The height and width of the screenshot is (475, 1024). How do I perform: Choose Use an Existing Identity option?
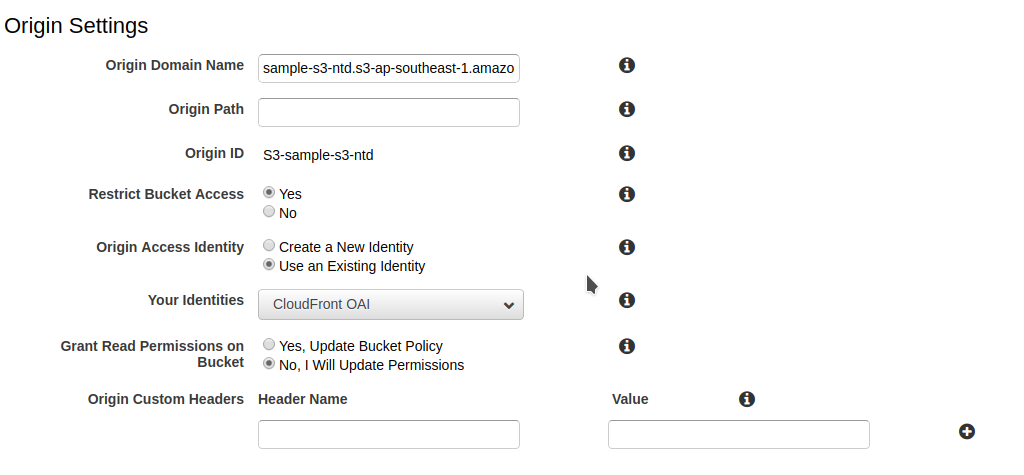click(x=269, y=265)
